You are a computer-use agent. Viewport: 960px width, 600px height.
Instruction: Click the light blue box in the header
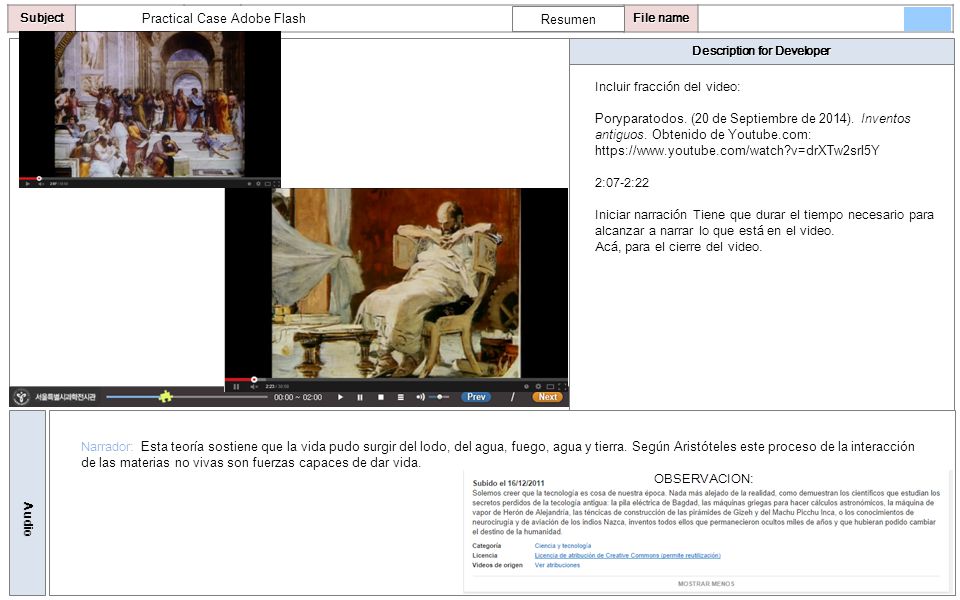click(x=928, y=19)
